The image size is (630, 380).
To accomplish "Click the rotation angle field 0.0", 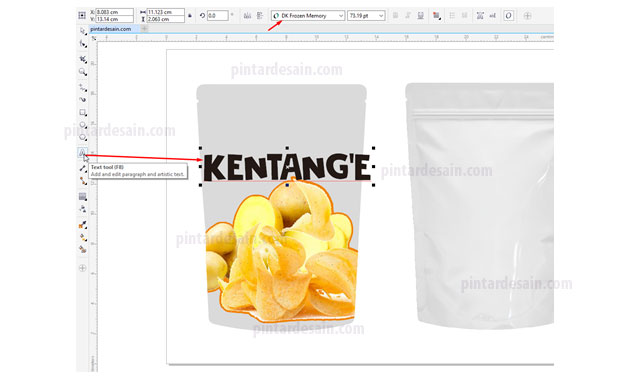I will click(217, 15).
